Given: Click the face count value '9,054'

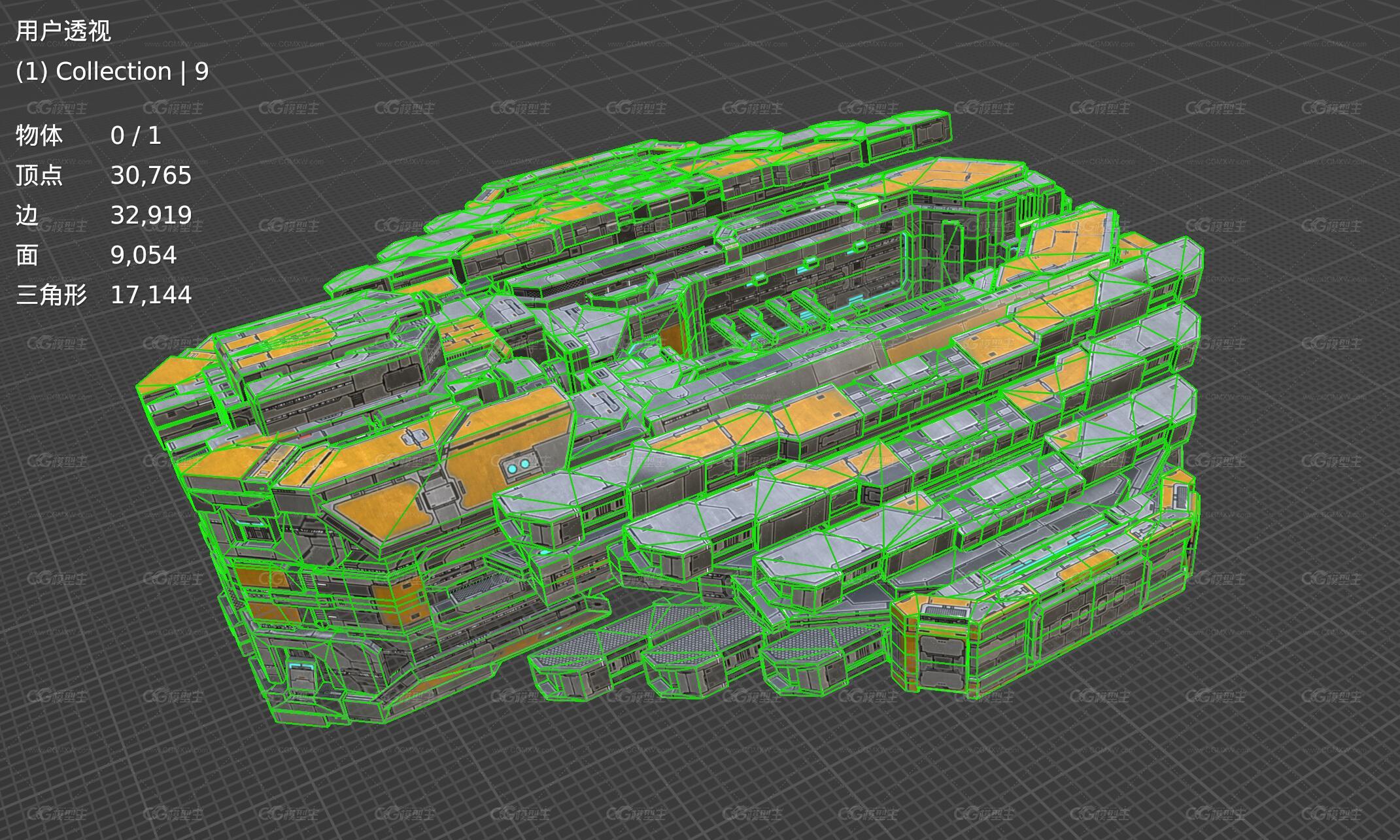Looking at the screenshot, I should (144, 255).
